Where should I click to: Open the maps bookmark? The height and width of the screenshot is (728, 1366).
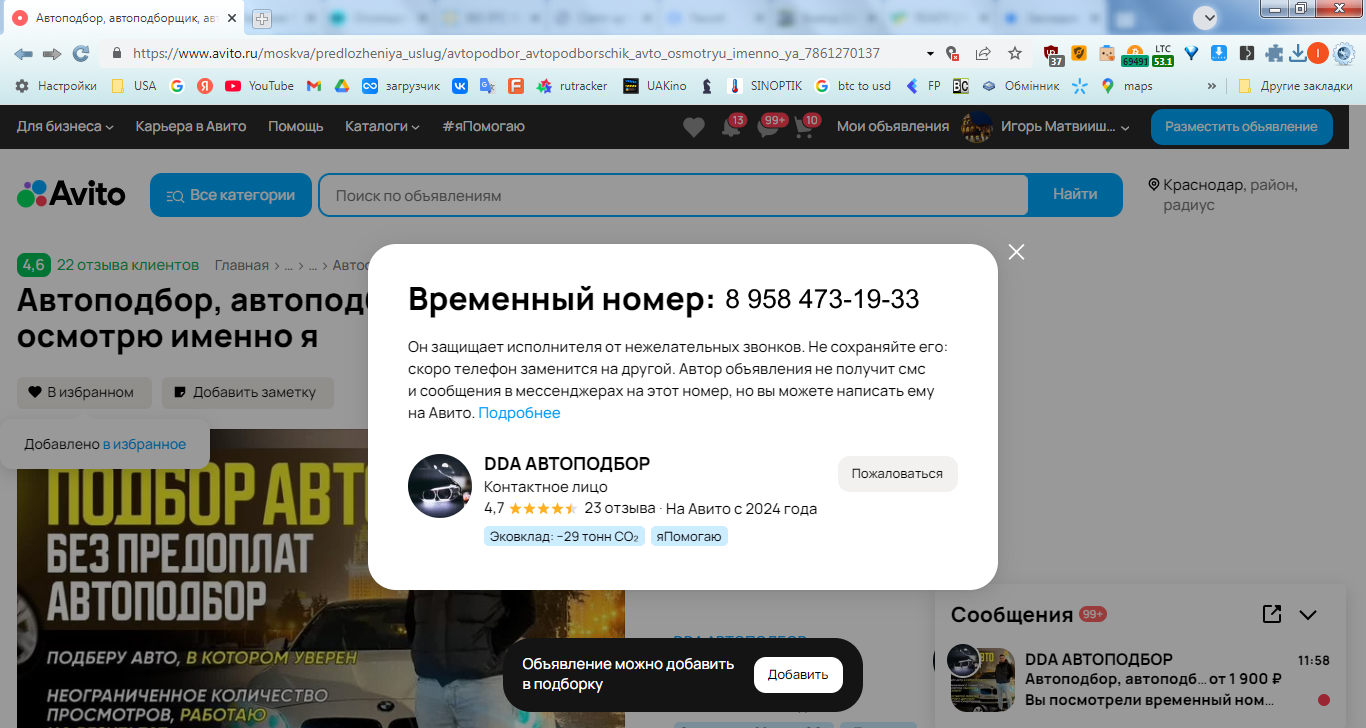click(x=1127, y=86)
